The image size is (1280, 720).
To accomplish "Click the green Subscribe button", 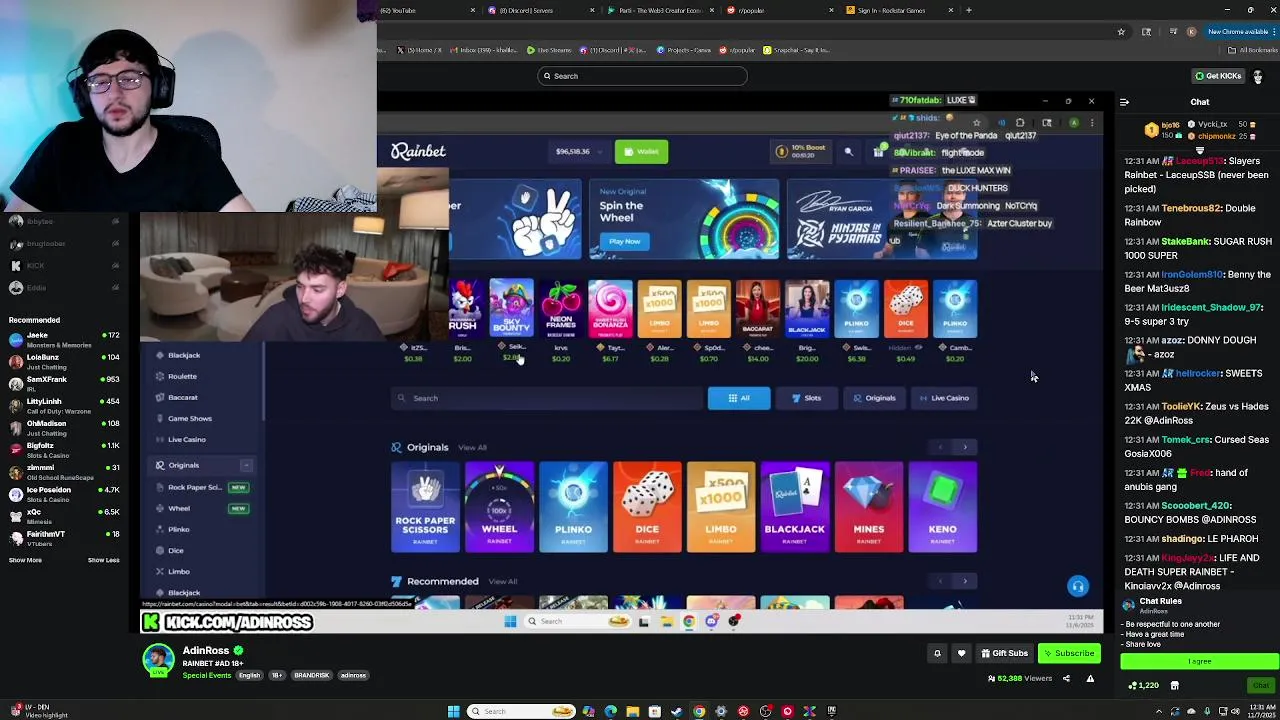I will (1069, 653).
